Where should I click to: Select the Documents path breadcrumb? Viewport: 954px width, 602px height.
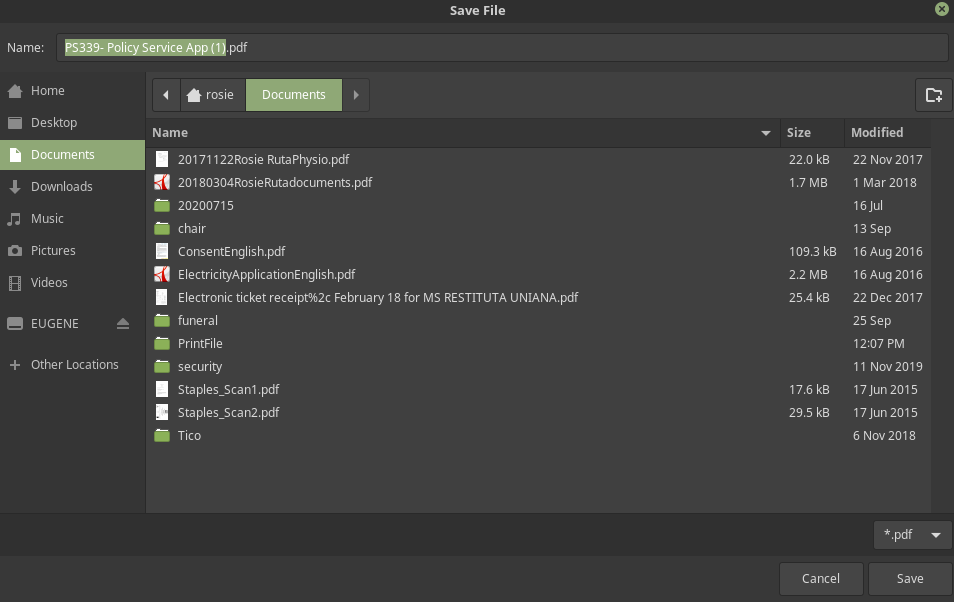click(293, 95)
